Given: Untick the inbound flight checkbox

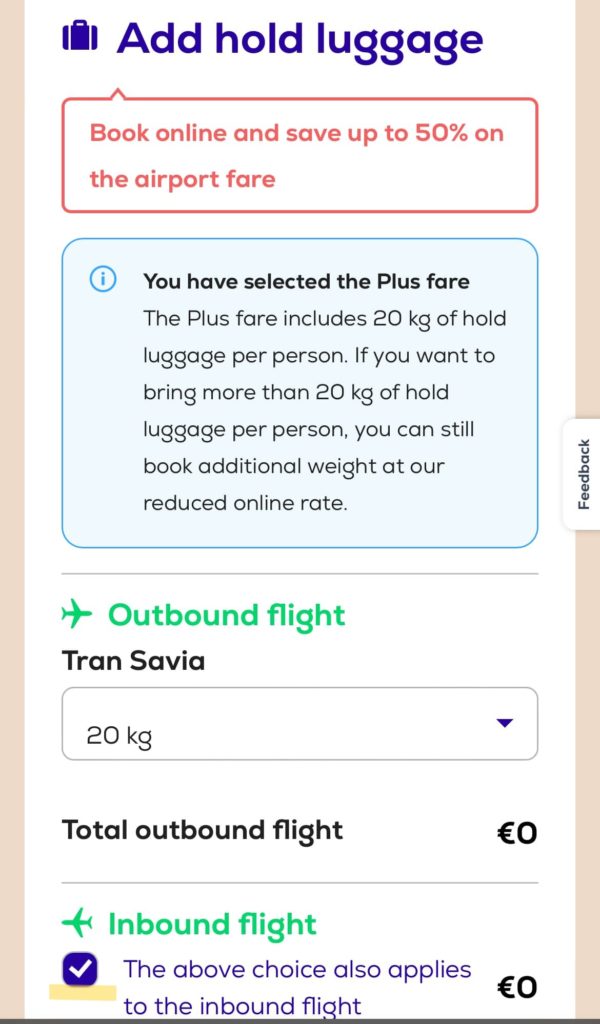Looking at the screenshot, I should (x=79, y=969).
